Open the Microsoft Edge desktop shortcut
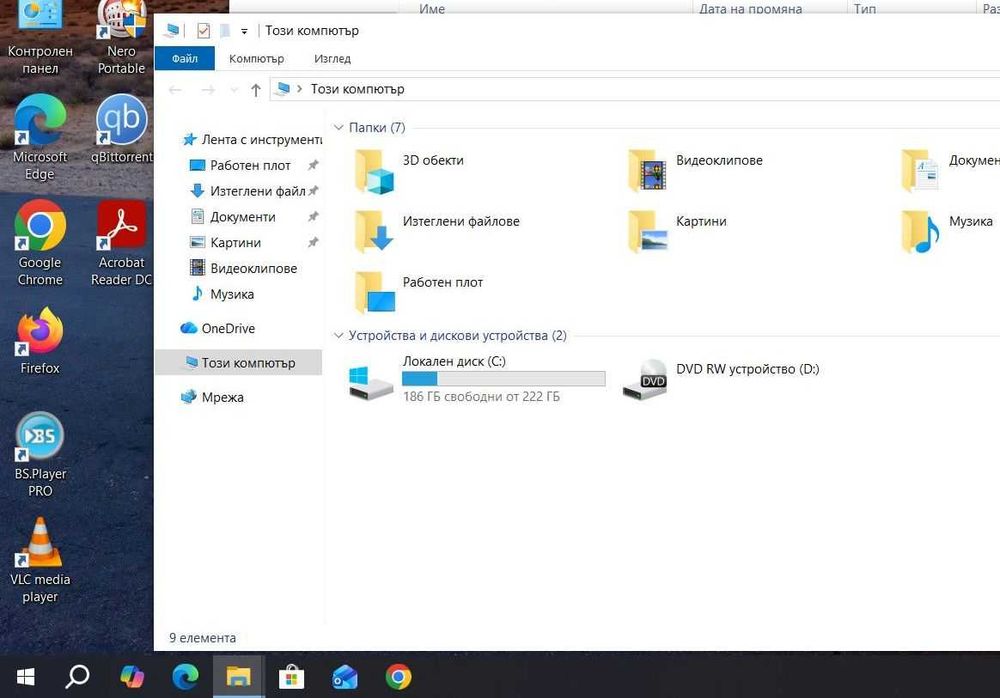This screenshot has height=698, width=1000. pos(40,138)
